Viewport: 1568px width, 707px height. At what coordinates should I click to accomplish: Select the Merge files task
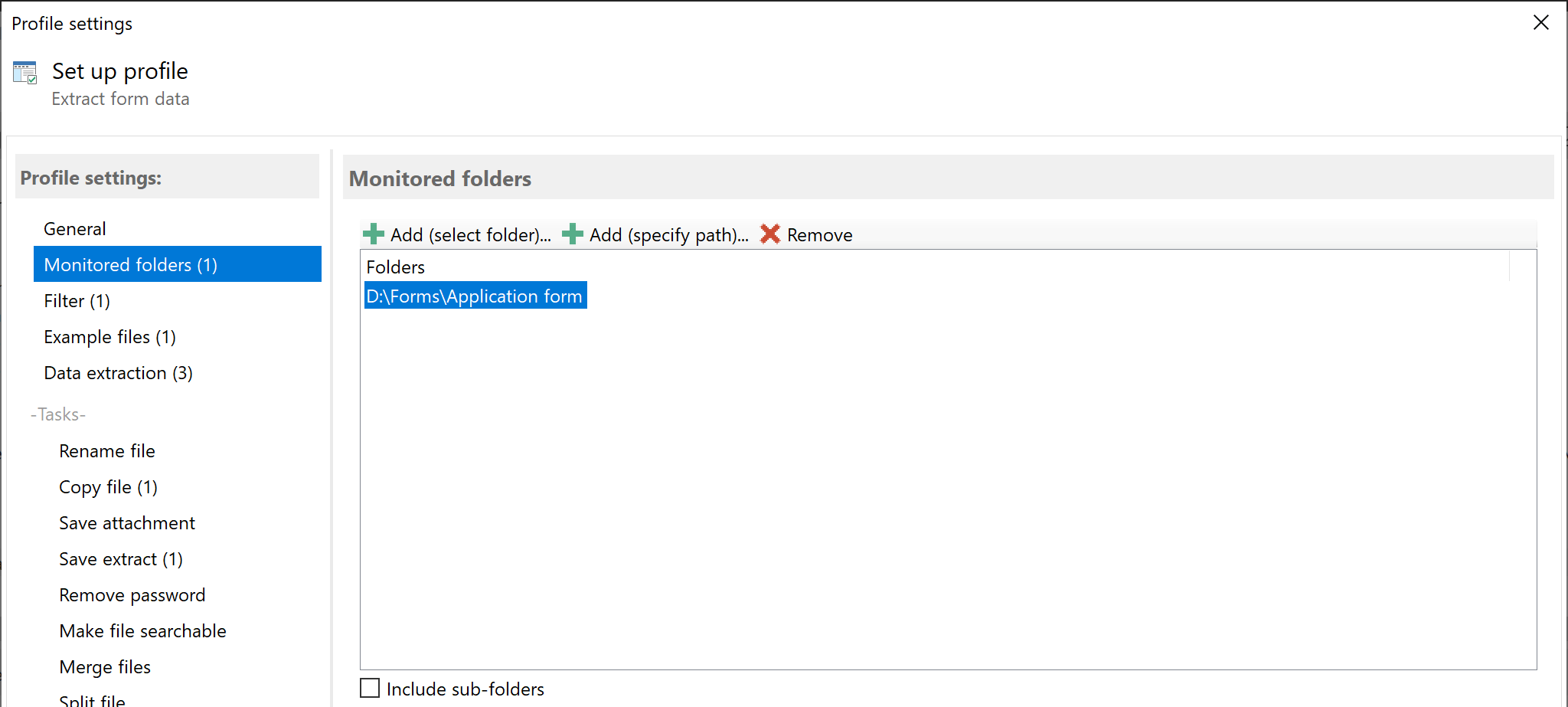105,666
